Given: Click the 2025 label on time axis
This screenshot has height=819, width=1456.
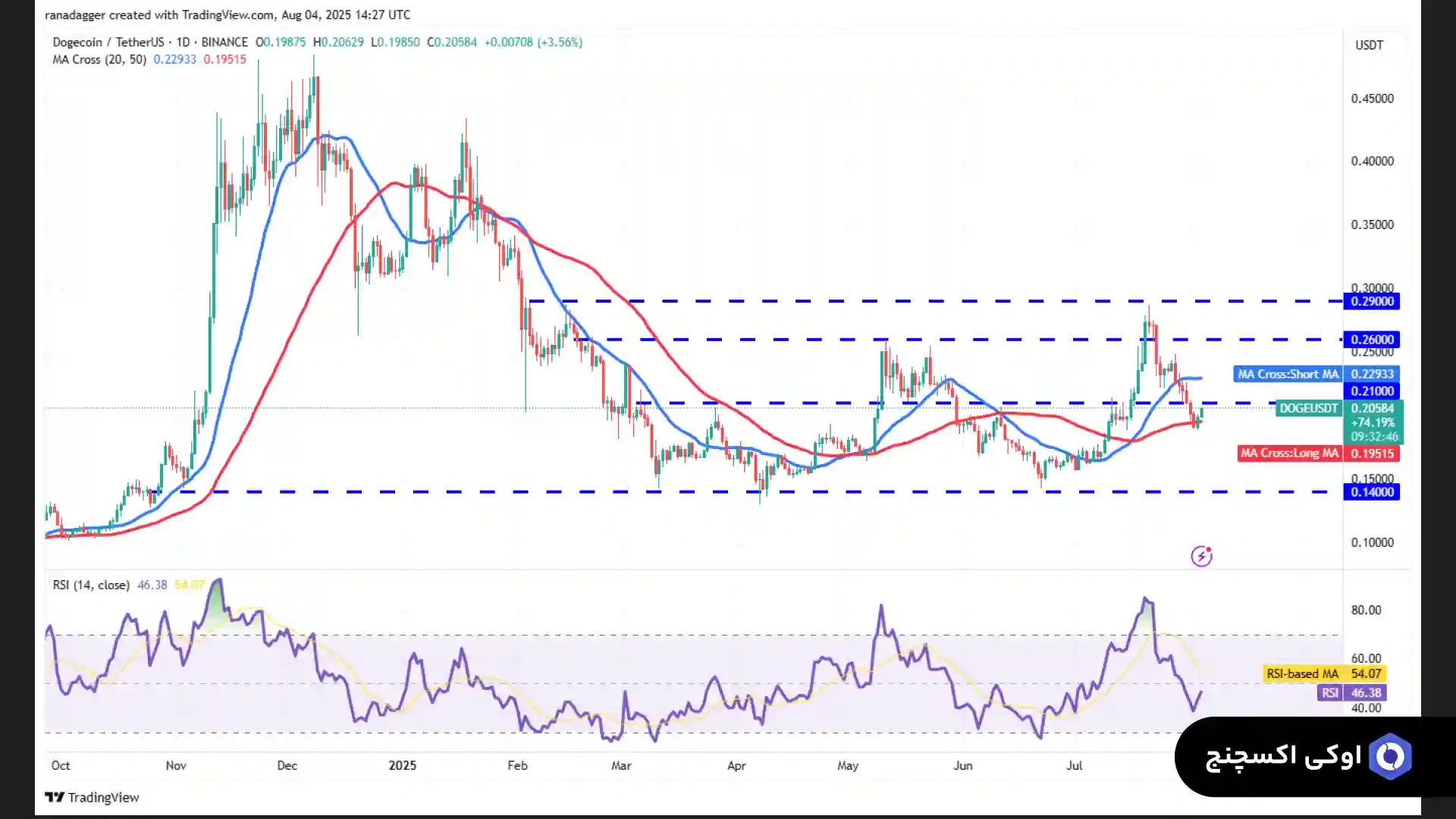Looking at the screenshot, I should coord(402,765).
